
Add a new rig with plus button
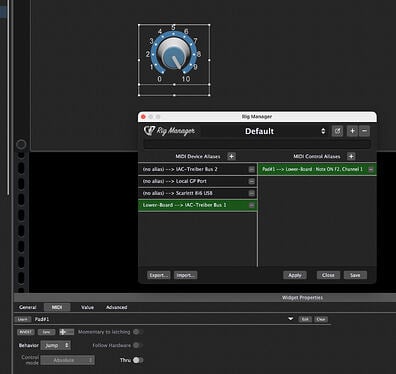(x=352, y=131)
